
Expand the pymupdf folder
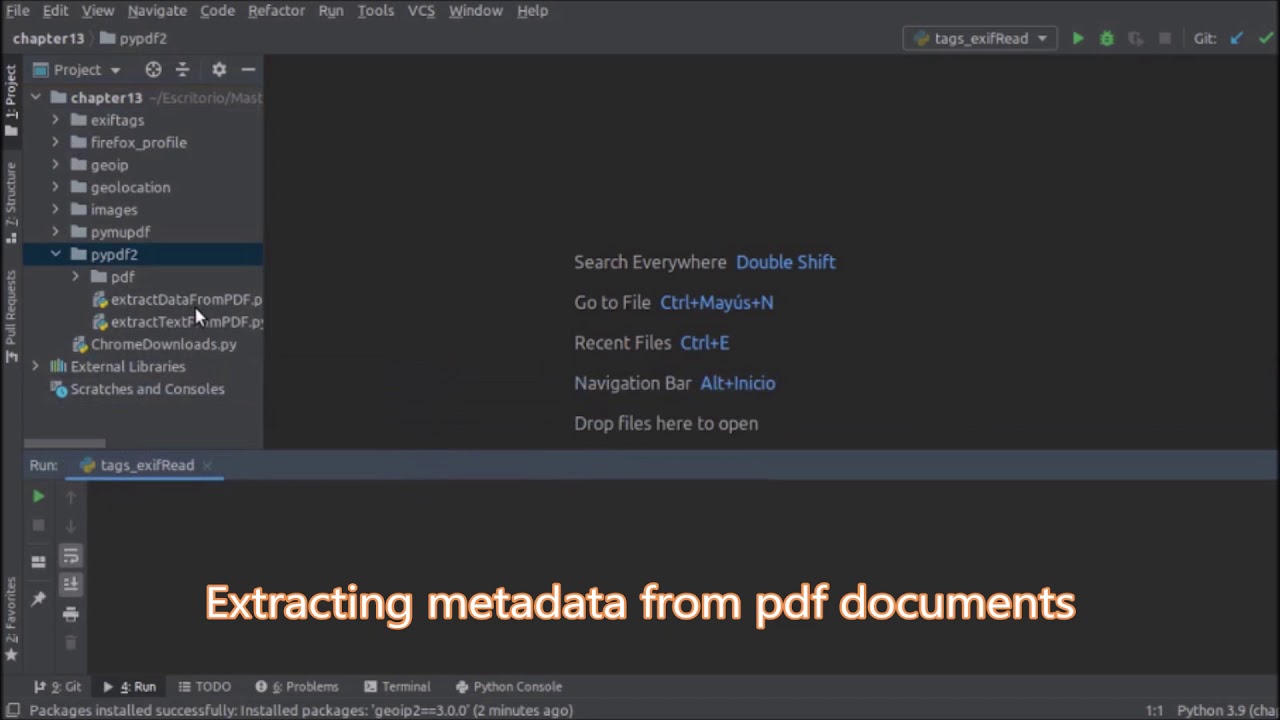(x=56, y=232)
